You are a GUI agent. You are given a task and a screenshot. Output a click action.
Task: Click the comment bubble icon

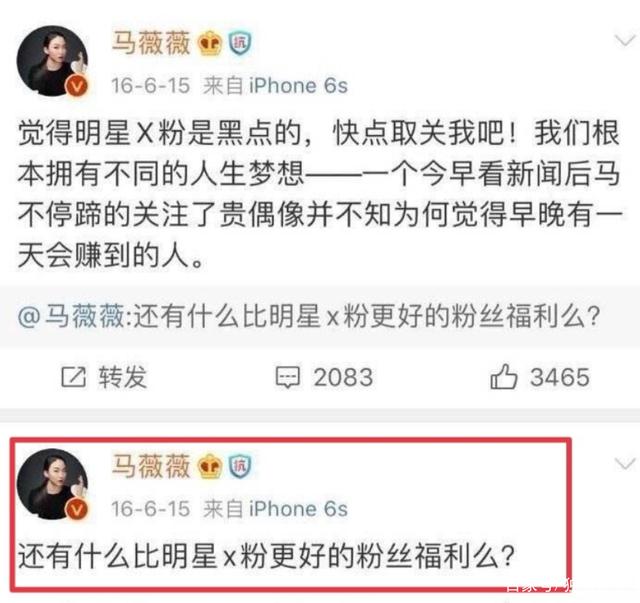pyautogui.click(x=288, y=377)
